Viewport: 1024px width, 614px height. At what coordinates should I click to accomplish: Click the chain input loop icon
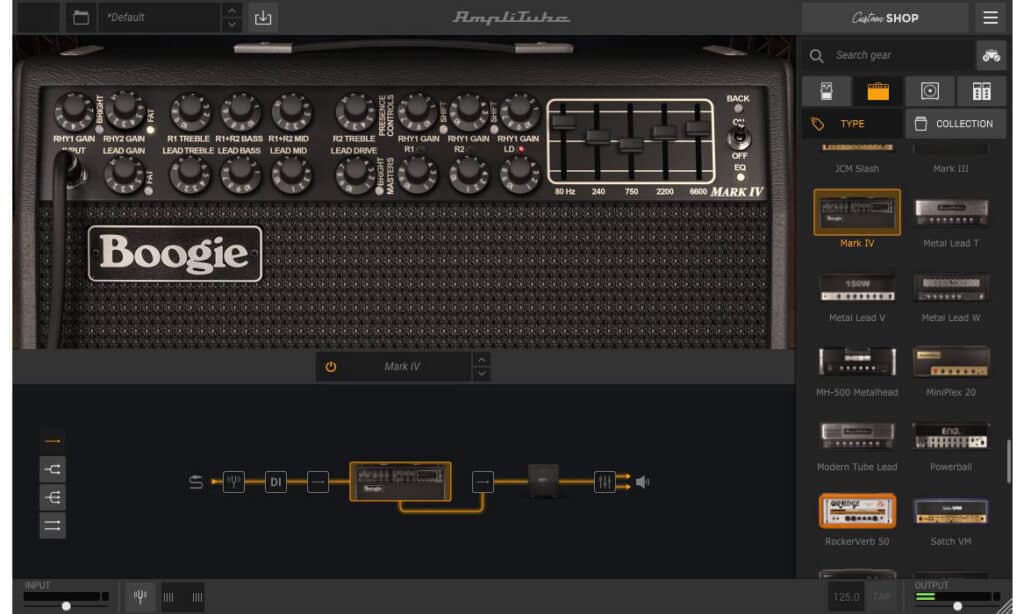[x=195, y=482]
